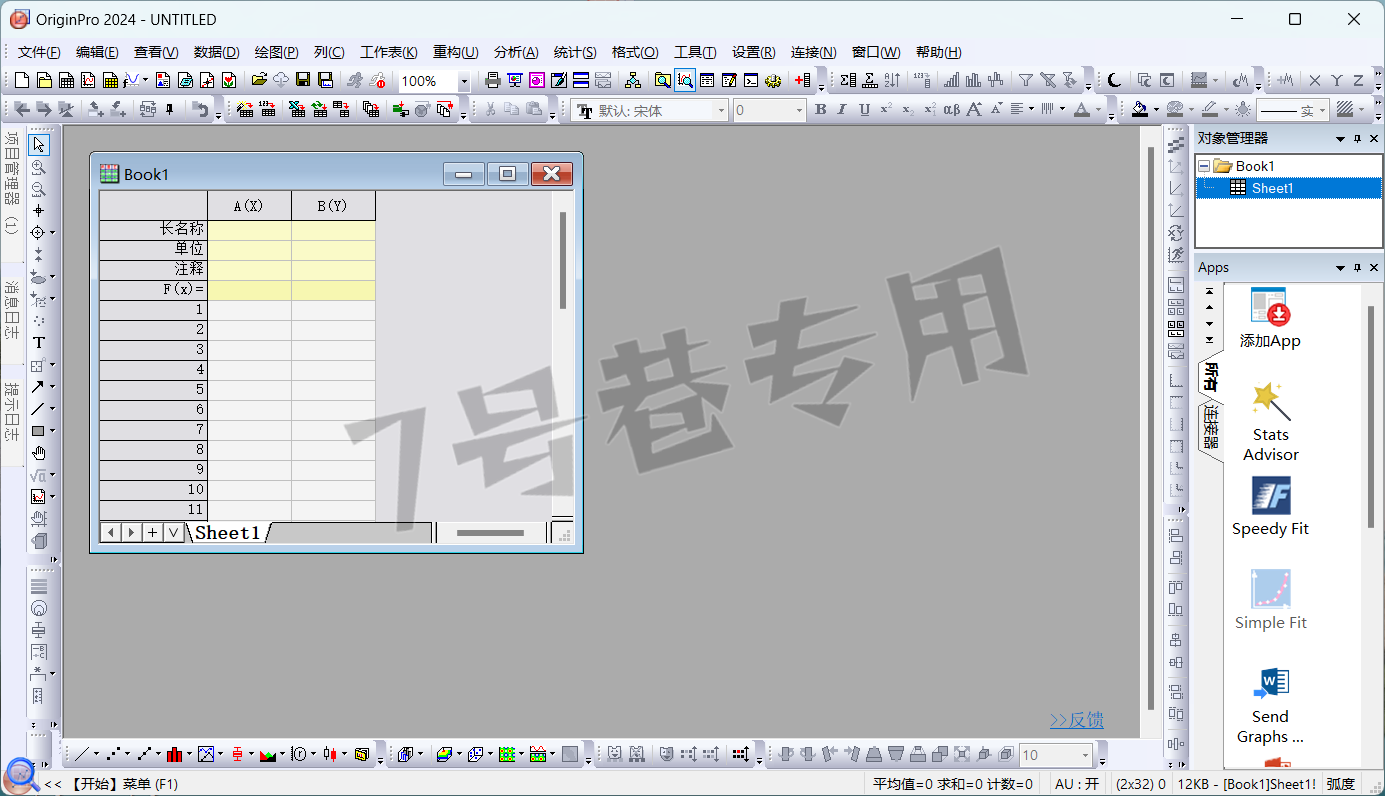Click the Print icon in the toolbar
Image resolution: width=1385 pixels, height=796 pixels.
point(492,80)
